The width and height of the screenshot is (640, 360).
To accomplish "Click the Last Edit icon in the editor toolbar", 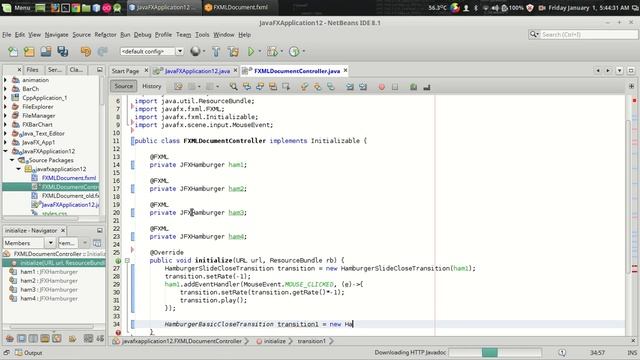I will 178,87.
